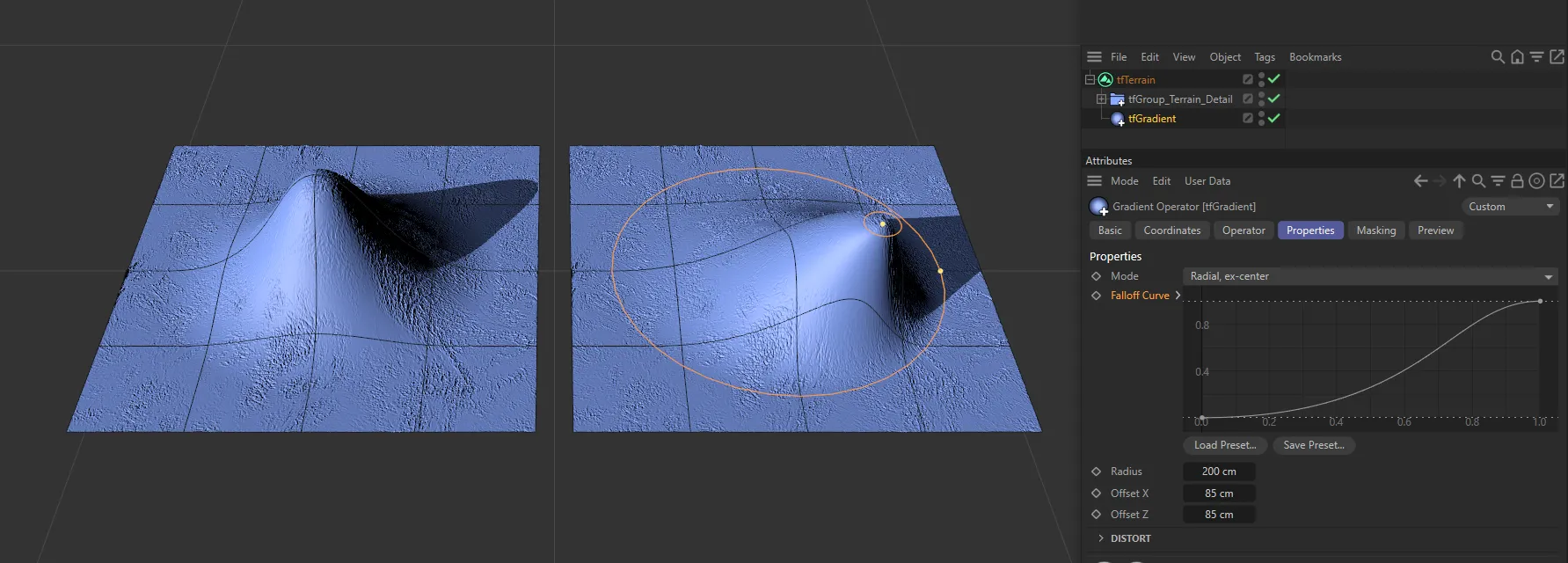
Task: Undock Object Manager with new window icon
Action: [x=1557, y=56]
